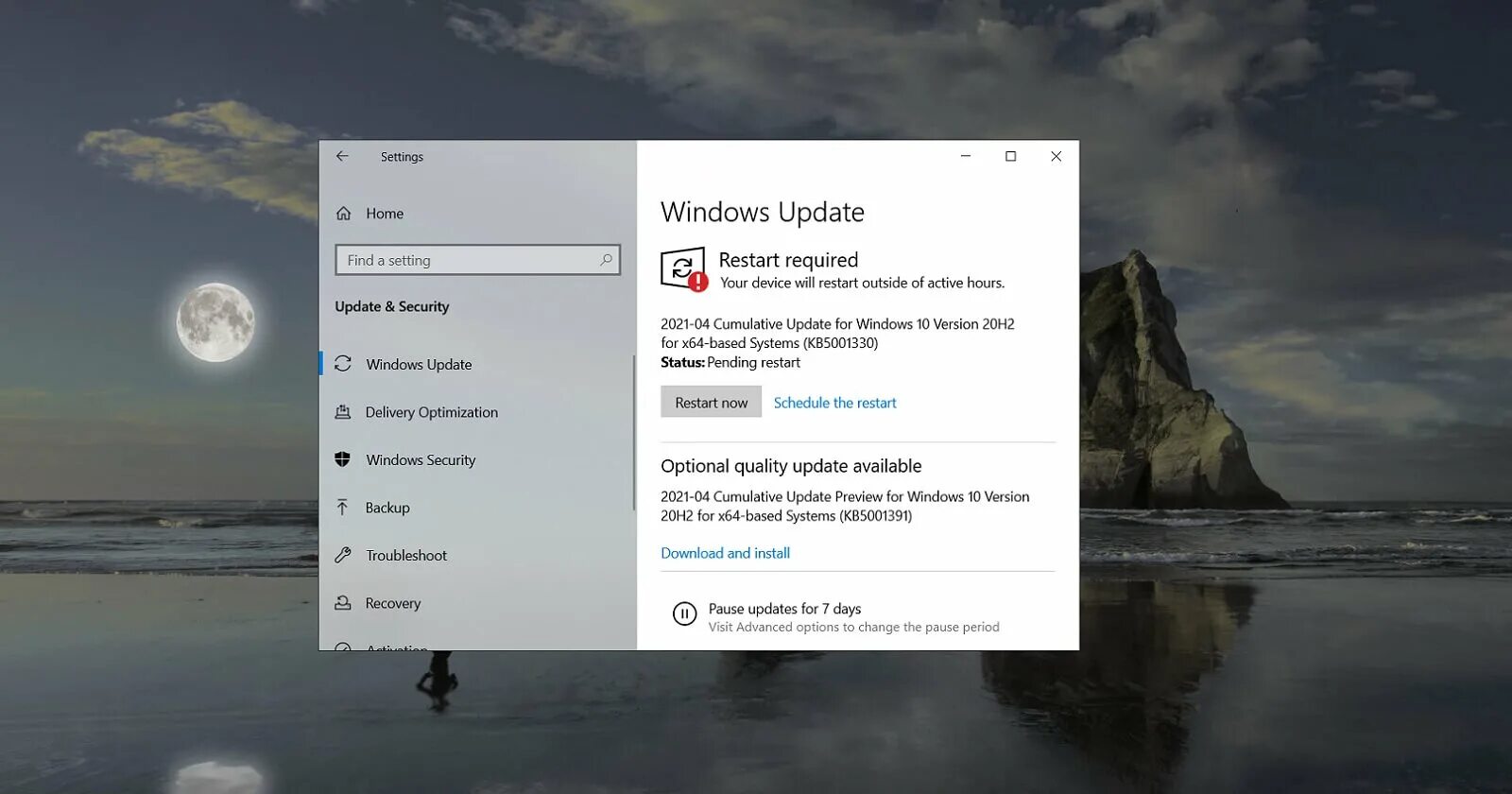Click the restart outside active hours message
Screen dimensions: 1512x794
(x=862, y=283)
